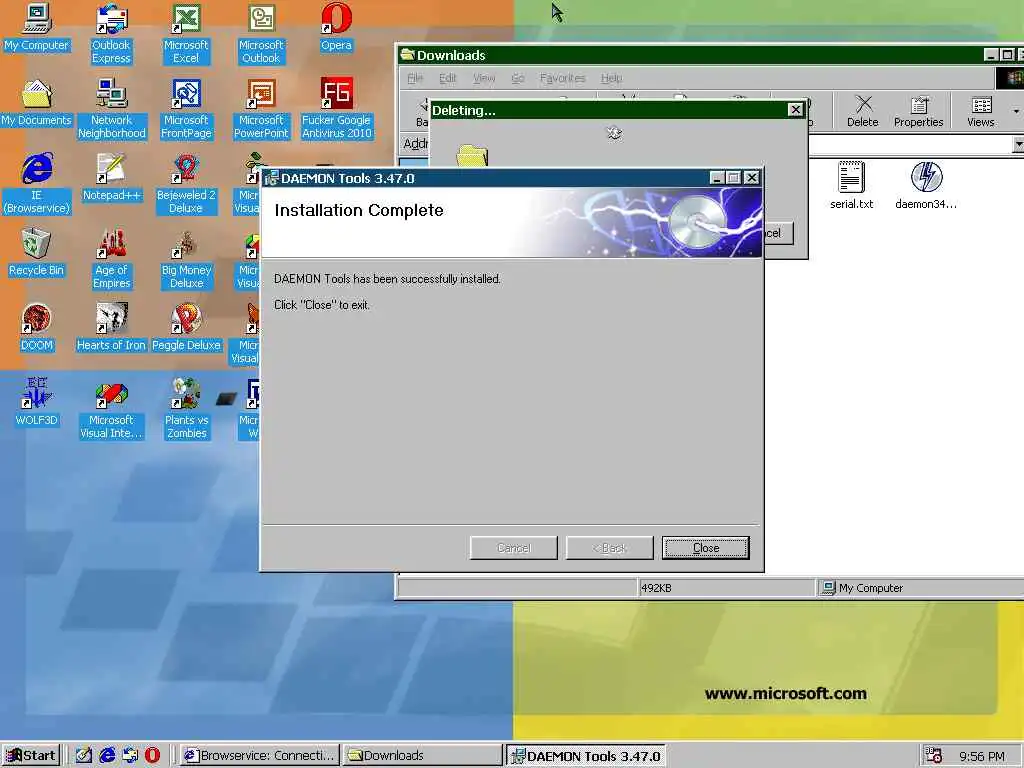
Task: Open Favorites menu in Downloads window
Action: (562, 78)
